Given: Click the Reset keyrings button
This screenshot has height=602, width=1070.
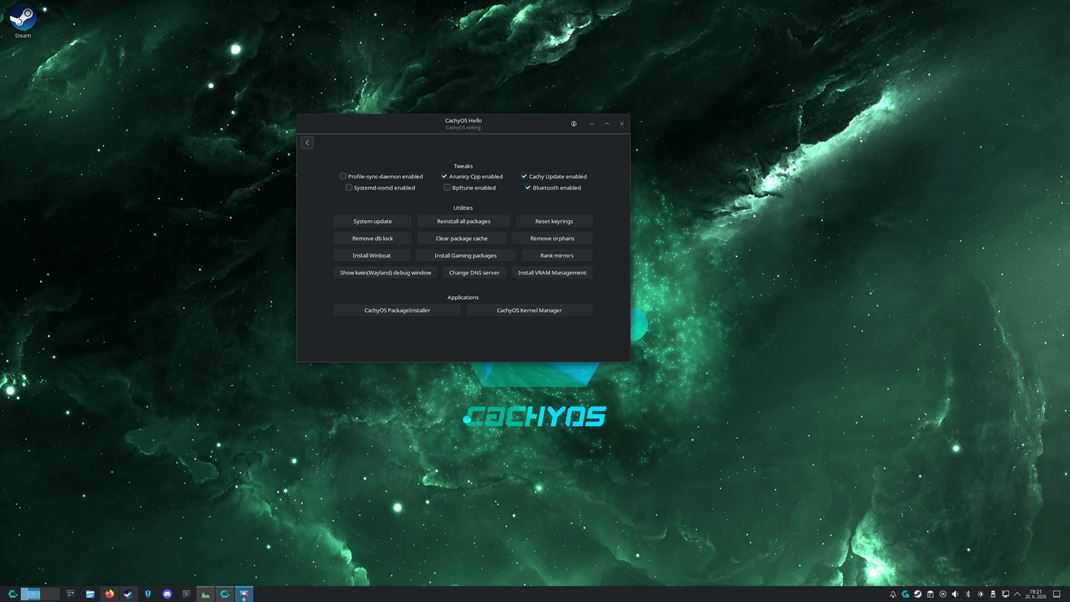Looking at the screenshot, I should [x=554, y=221].
